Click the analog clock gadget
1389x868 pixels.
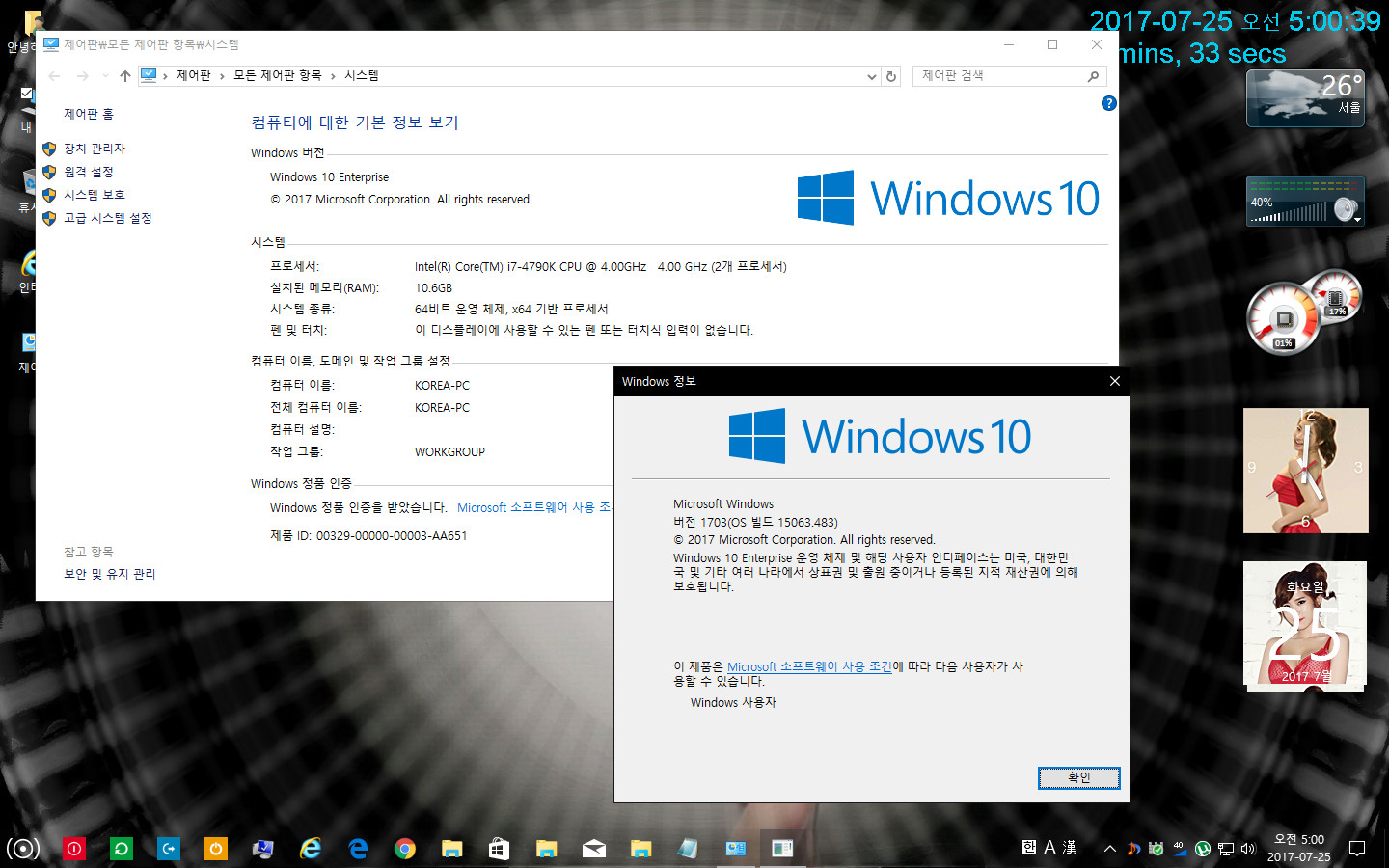1305,471
